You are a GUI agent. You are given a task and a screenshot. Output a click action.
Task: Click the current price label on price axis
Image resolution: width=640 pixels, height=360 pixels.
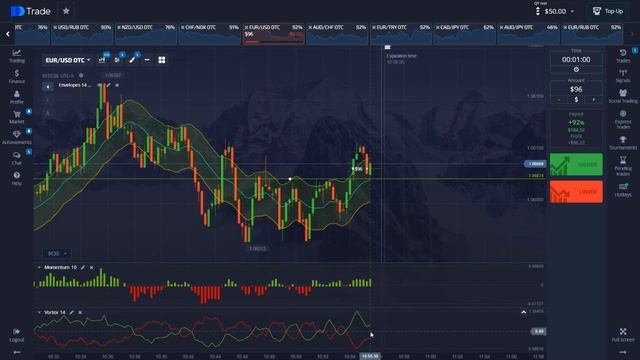[x=535, y=164]
